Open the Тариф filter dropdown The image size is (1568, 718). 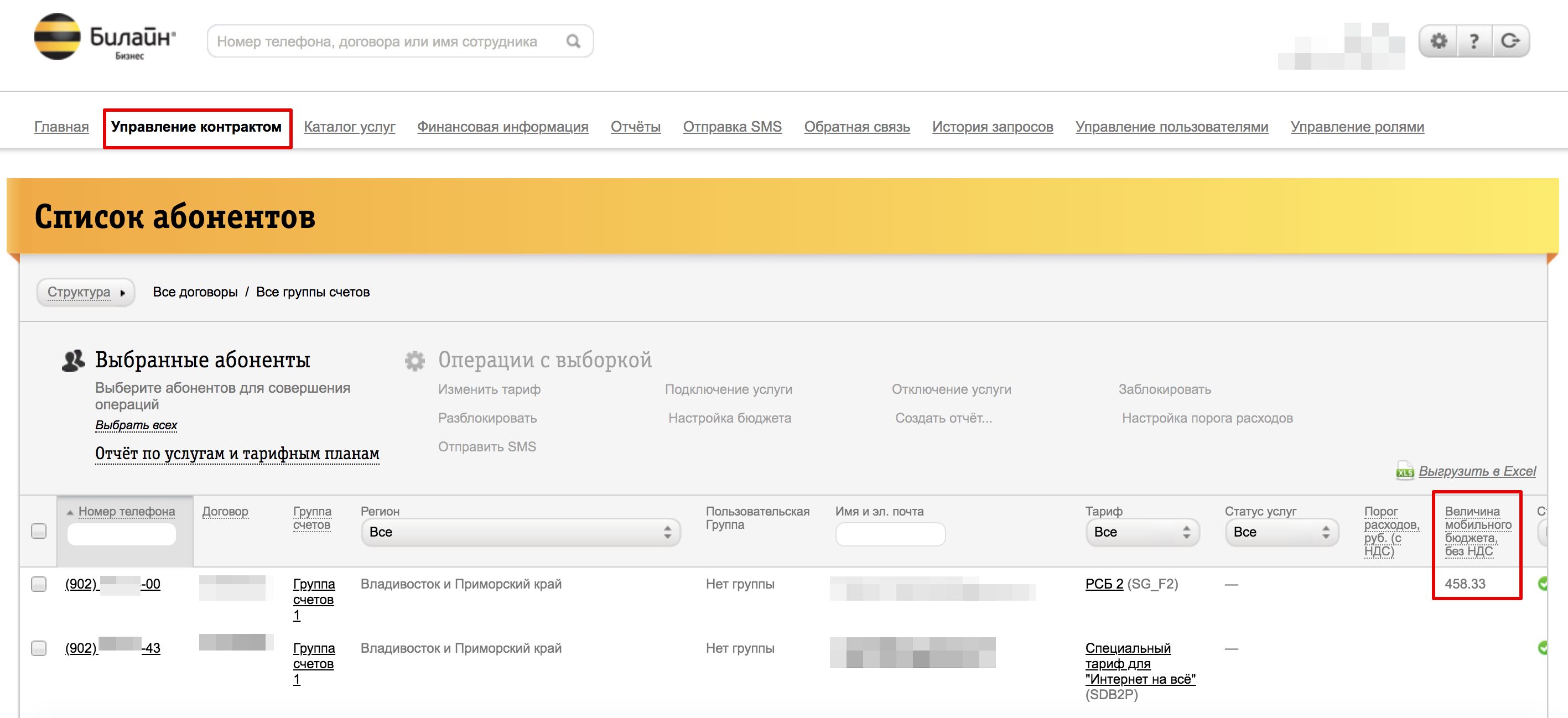pos(1142,532)
